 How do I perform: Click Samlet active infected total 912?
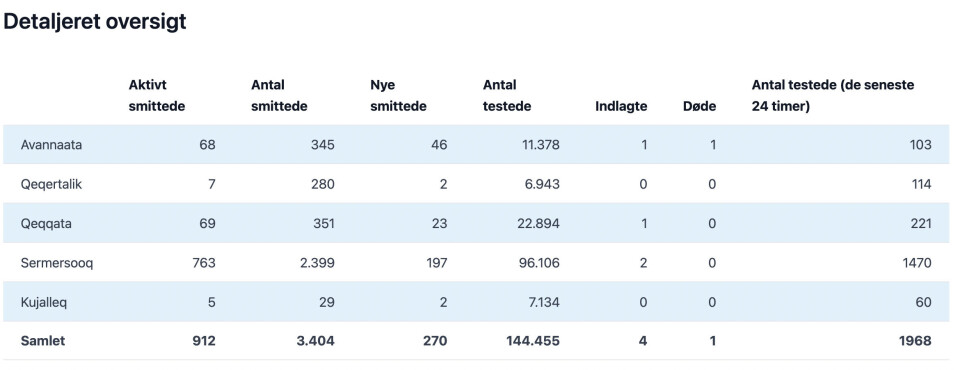click(204, 341)
